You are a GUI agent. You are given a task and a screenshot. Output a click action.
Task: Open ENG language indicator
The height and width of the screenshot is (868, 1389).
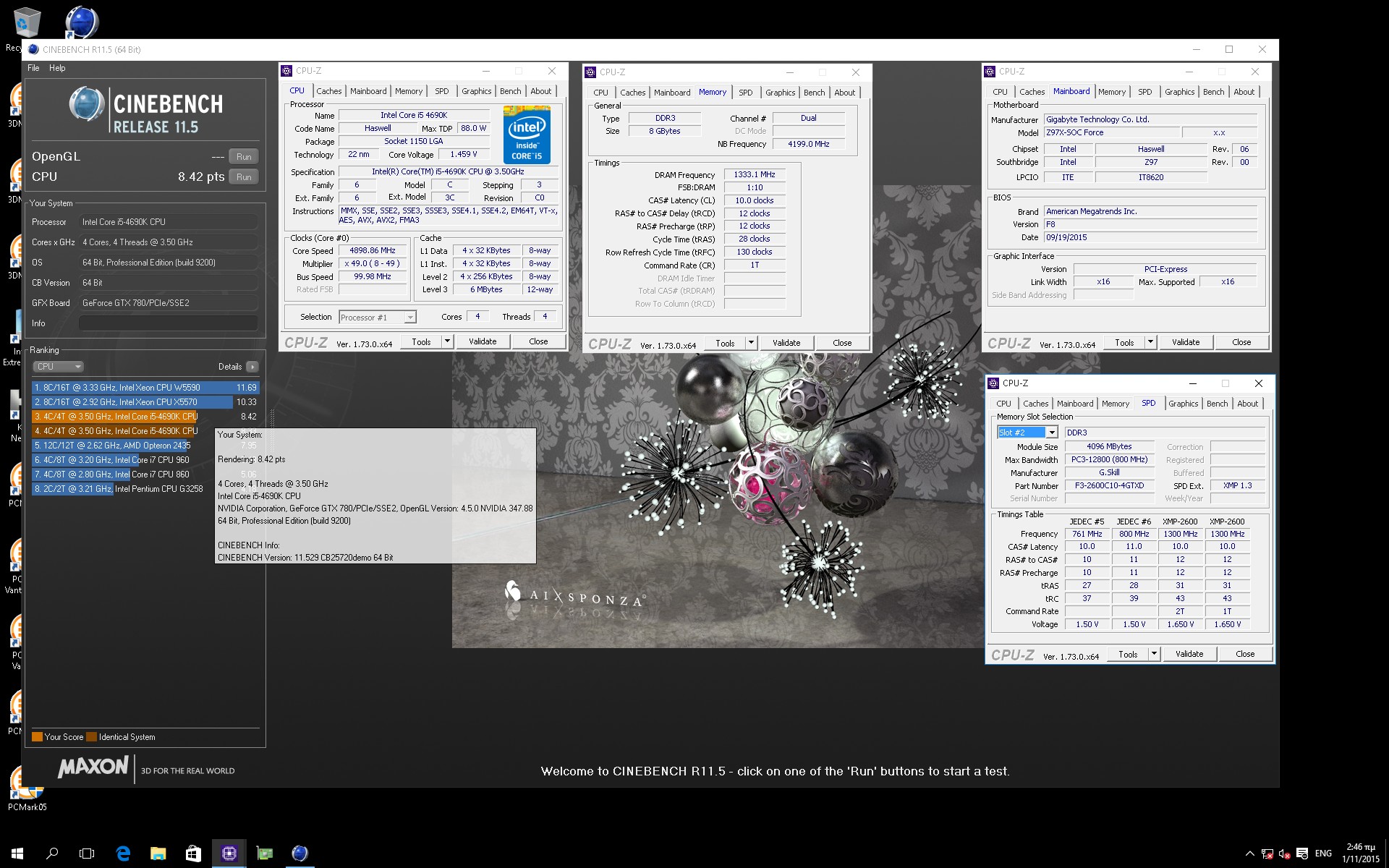1323,854
